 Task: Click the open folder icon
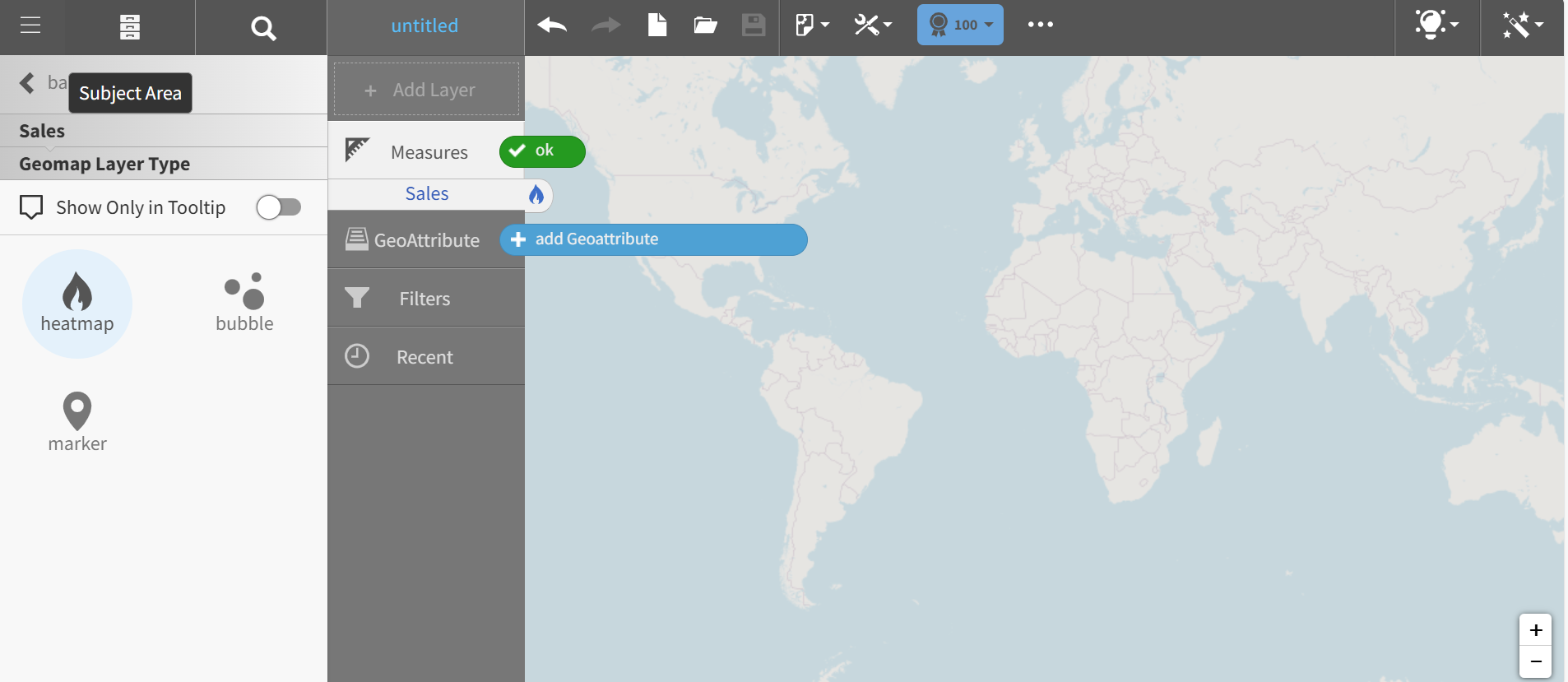pos(705,26)
